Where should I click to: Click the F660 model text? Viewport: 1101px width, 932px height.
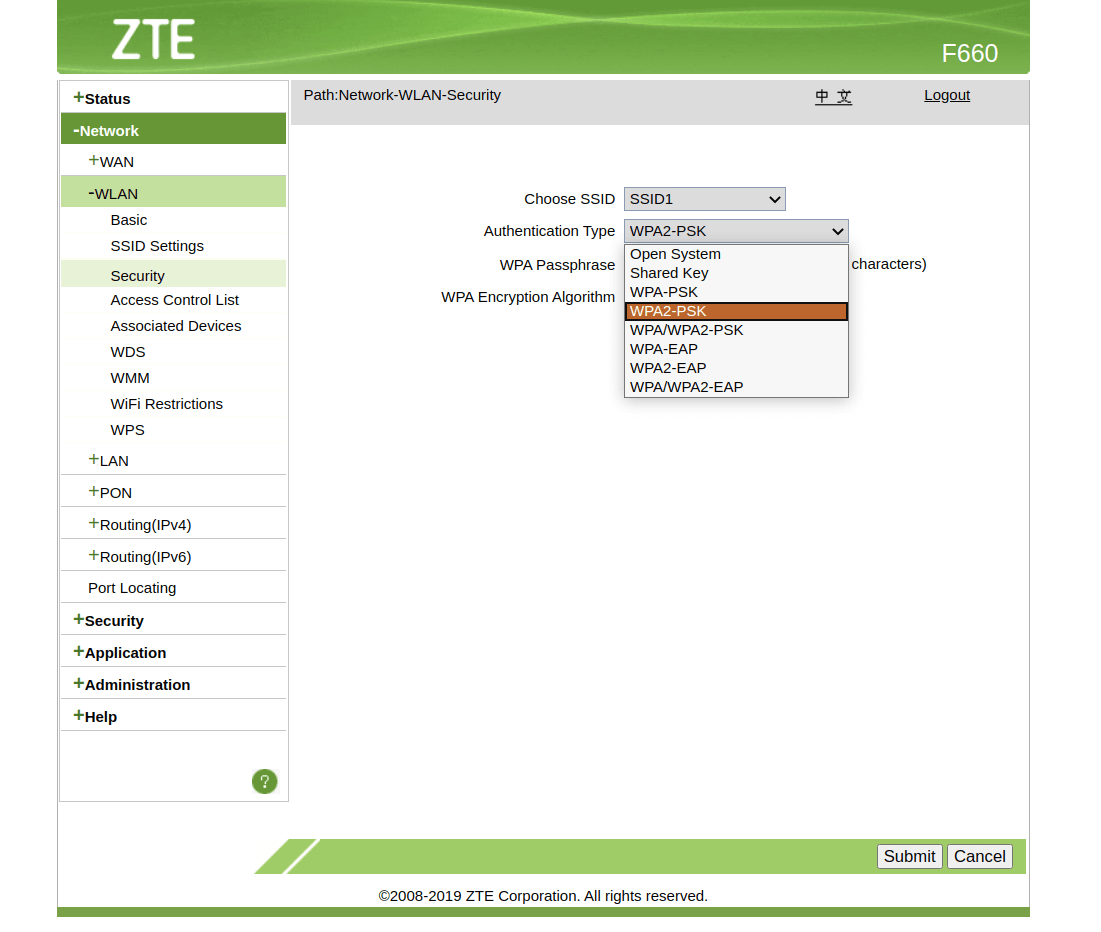(969, 53)
